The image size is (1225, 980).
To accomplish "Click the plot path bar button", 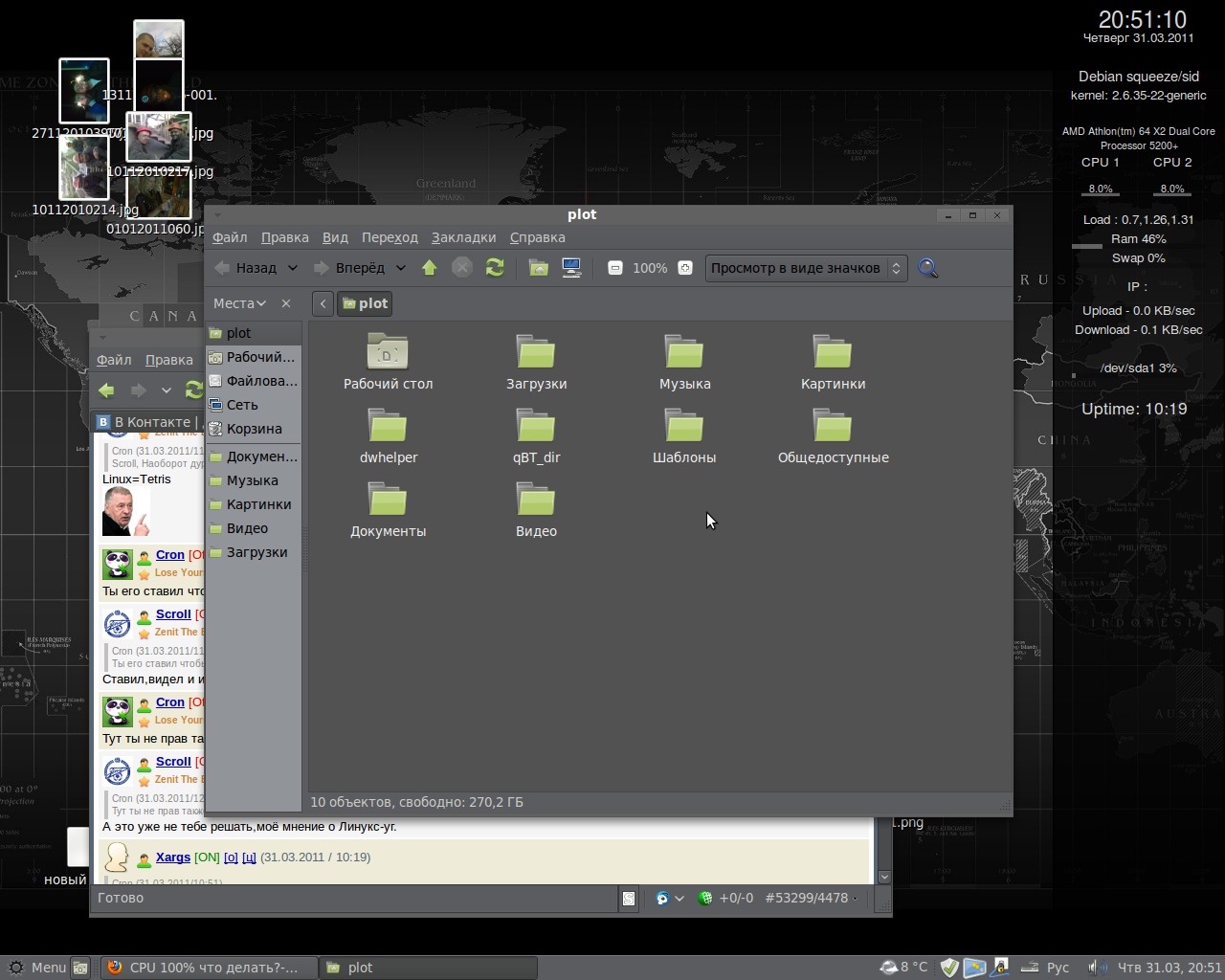I will 365,303.
